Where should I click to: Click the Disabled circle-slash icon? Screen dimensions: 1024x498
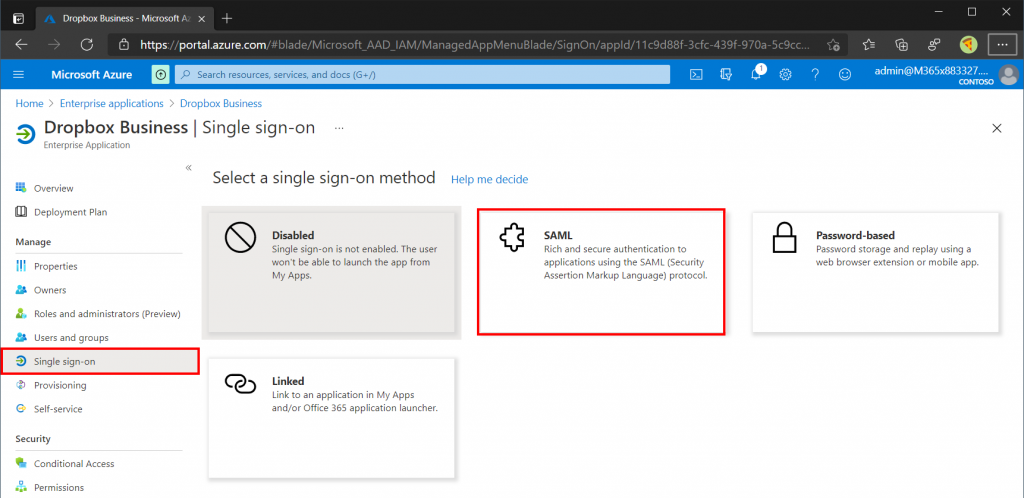[240, 239]
